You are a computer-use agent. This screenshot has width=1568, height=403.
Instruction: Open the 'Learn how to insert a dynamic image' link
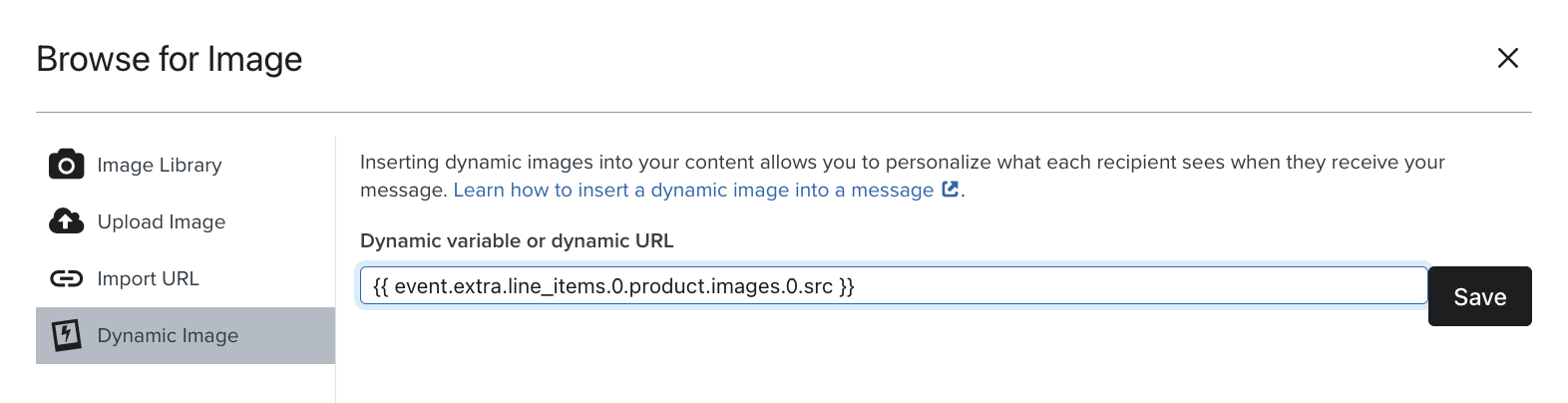tap(693, 191)
